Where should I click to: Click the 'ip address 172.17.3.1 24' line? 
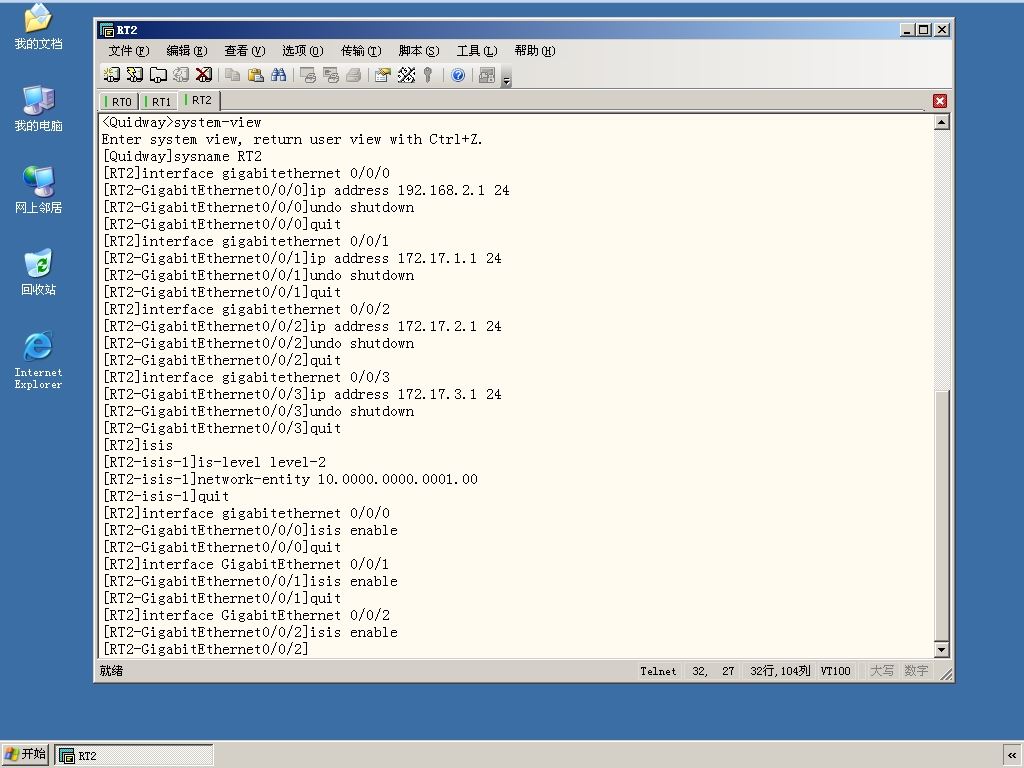point(302,394)
